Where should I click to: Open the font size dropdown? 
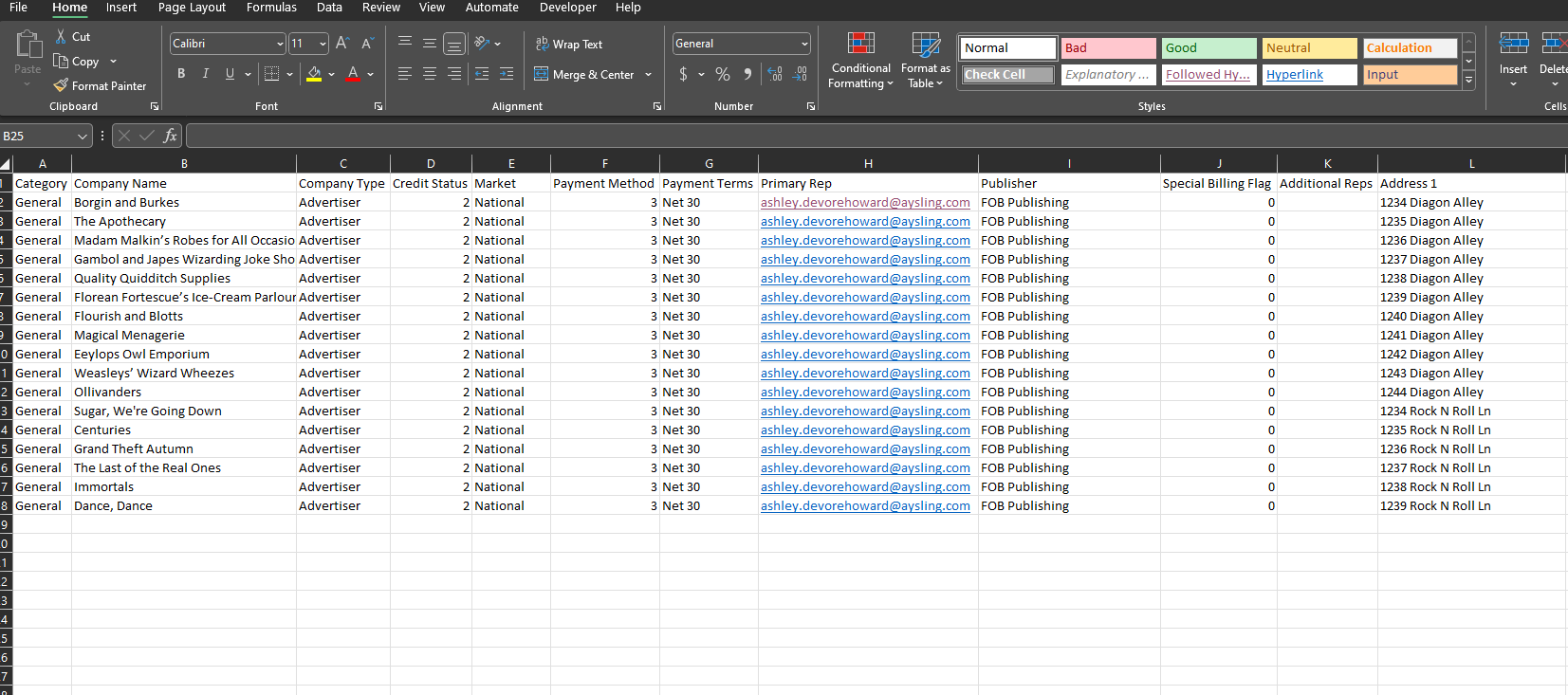pos(323,44)
